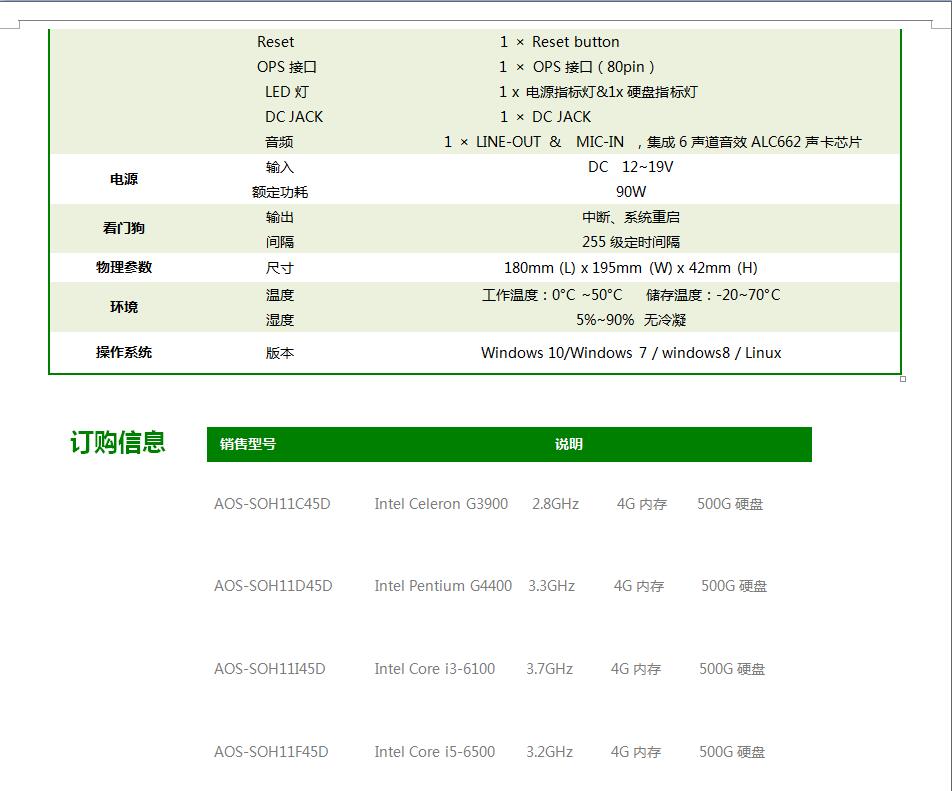
Task: Click the Intel Pentium G4400 text
Action: point(443,586)
